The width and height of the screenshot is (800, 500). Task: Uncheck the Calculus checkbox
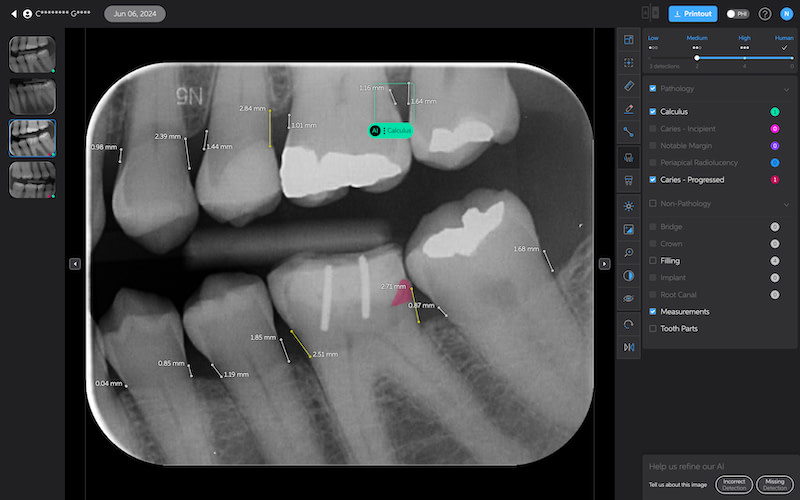(653, 112)
